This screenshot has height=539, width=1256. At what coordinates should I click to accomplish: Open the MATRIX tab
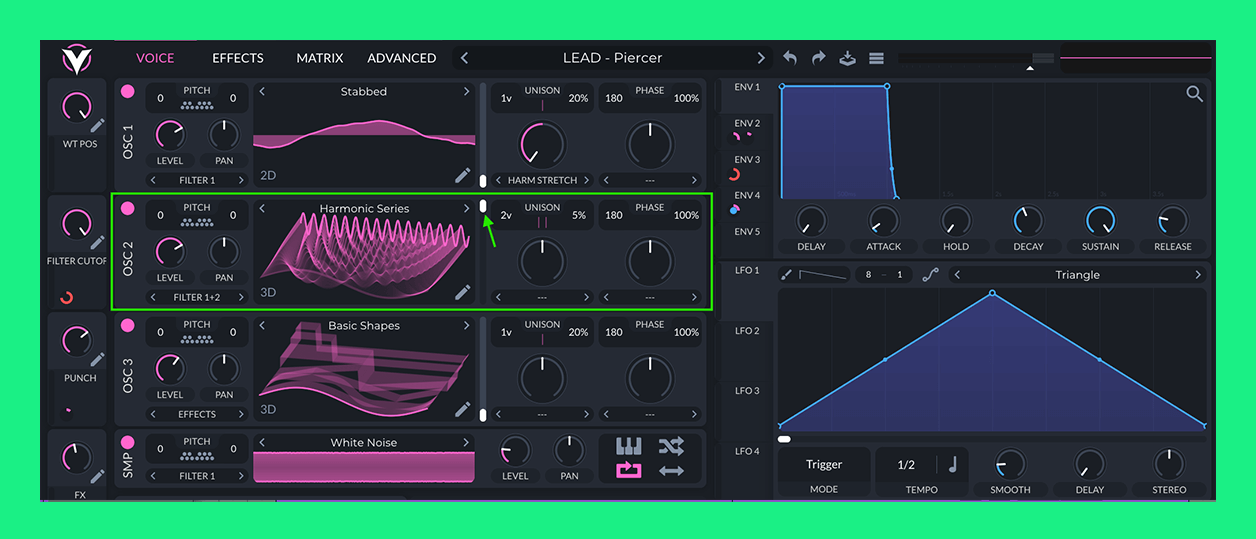319,58
